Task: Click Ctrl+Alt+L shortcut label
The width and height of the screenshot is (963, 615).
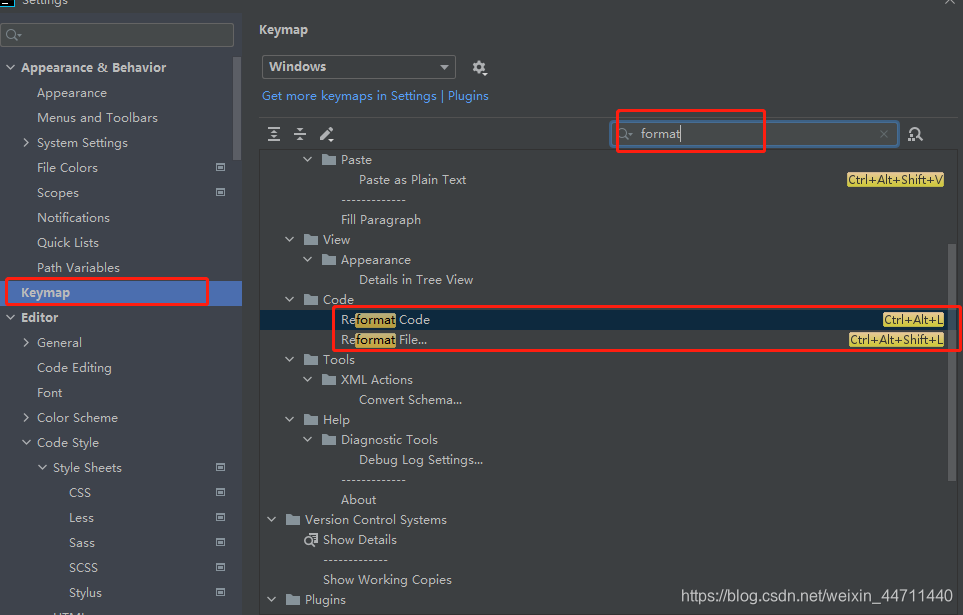Action: click(x=913, y=319)
